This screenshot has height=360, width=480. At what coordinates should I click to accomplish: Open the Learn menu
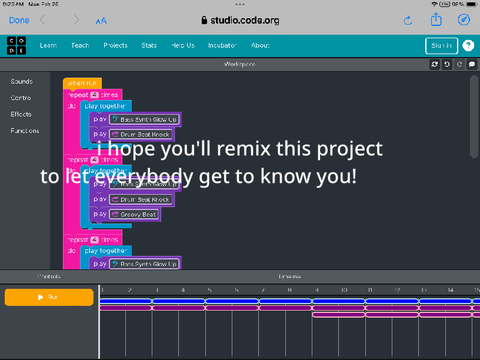[x=48, y=46]
